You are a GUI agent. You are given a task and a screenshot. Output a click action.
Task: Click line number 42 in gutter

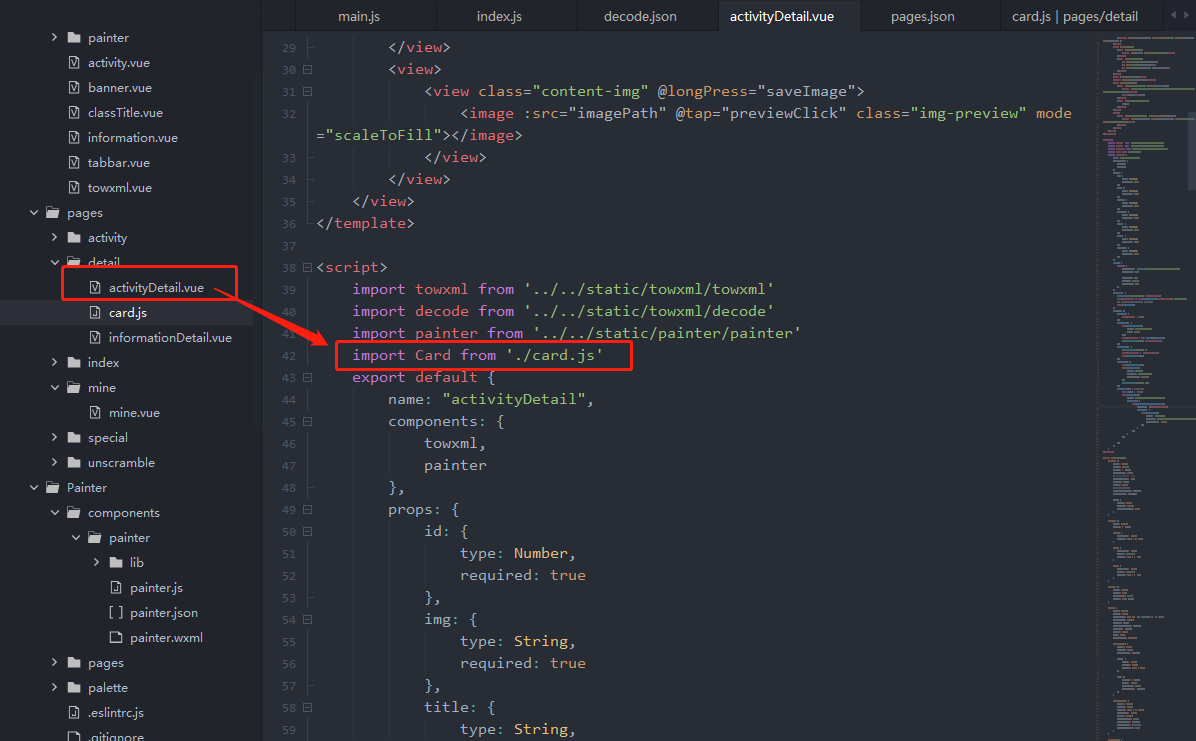pos(288,356)
